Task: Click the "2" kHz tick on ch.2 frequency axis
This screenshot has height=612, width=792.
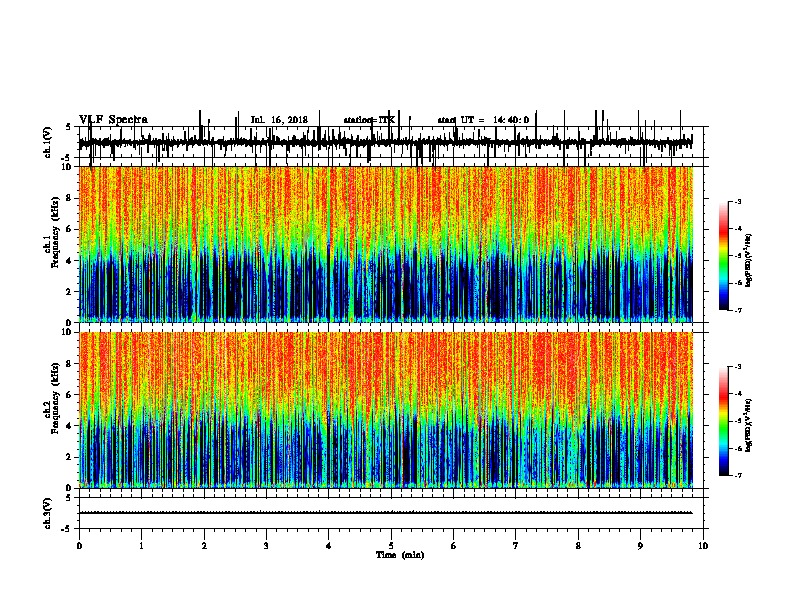Action: (69, 457)
